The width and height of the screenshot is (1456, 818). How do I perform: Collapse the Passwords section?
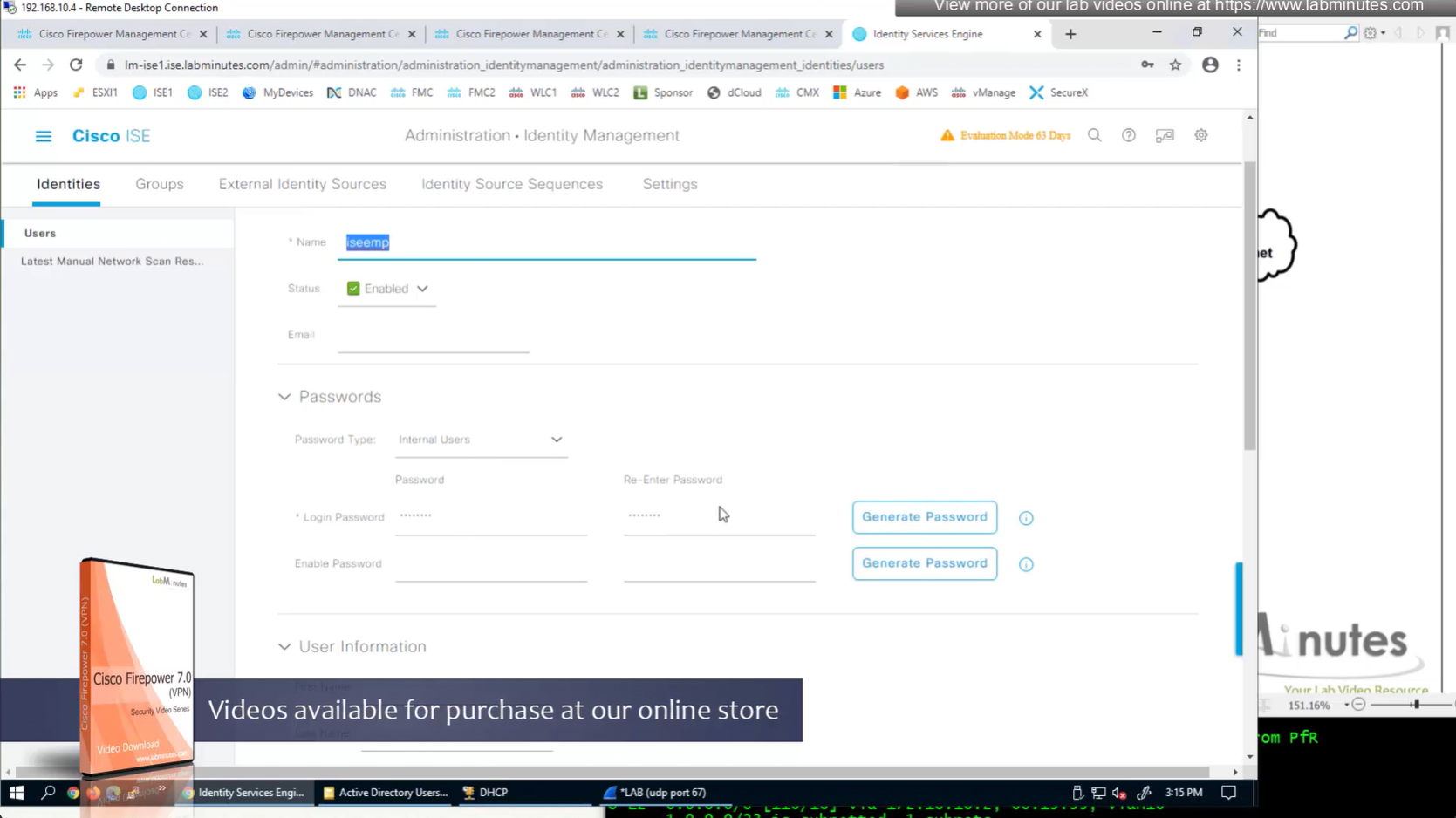click(284, 397)
